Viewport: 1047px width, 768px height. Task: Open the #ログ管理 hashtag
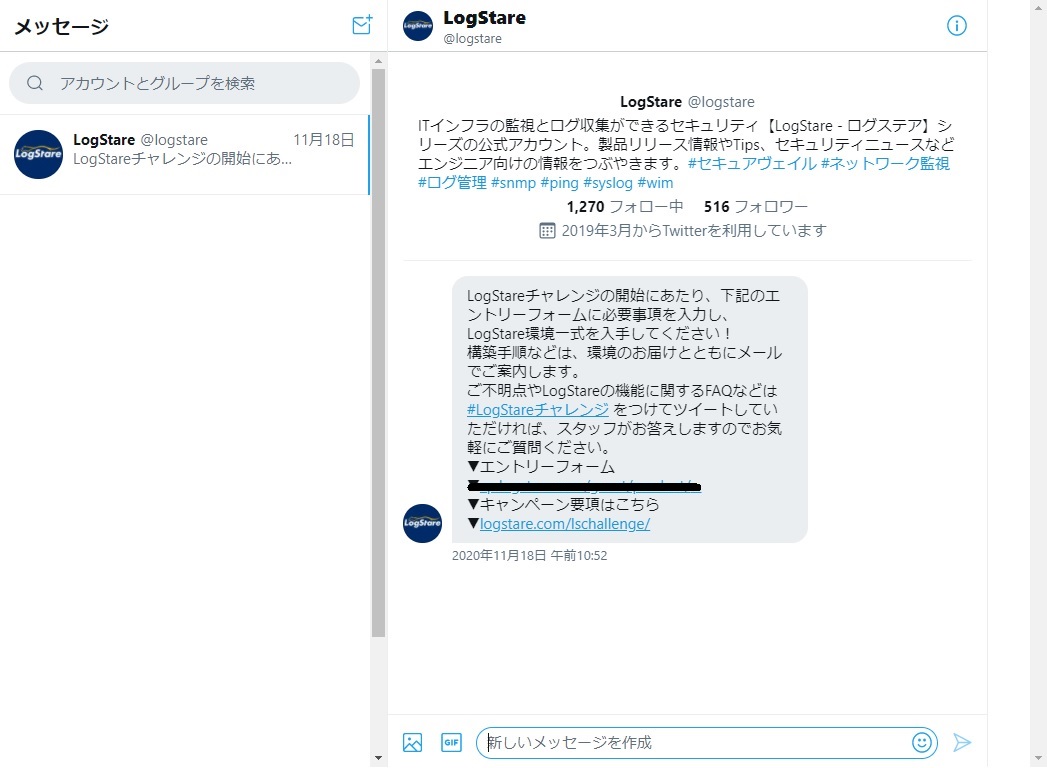point(452,182)
